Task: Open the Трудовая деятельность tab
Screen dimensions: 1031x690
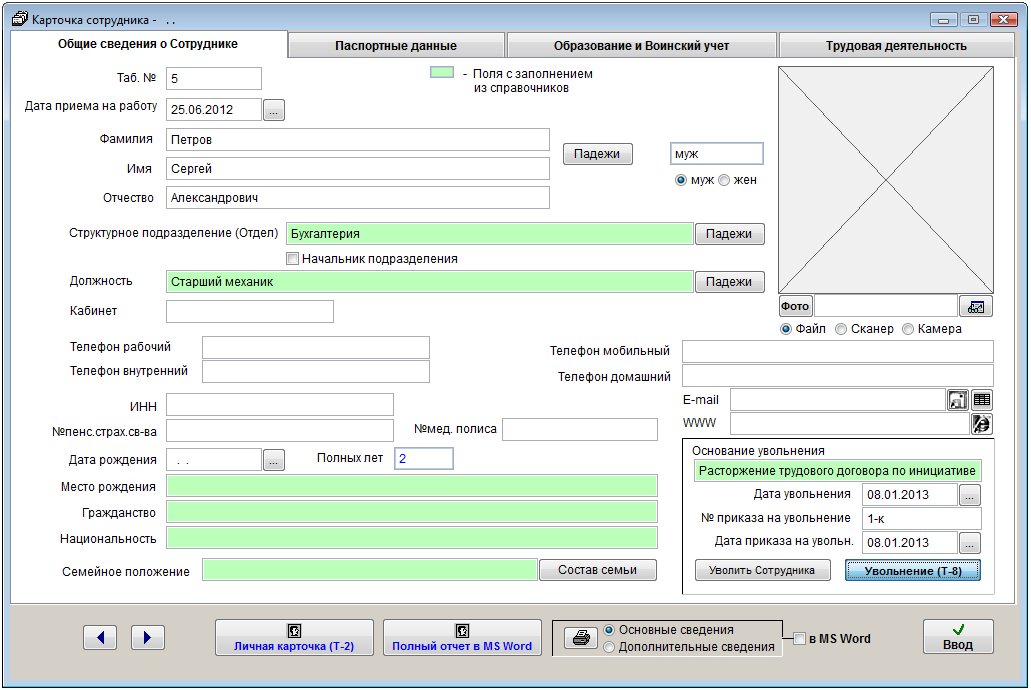Action: point(895,46)
